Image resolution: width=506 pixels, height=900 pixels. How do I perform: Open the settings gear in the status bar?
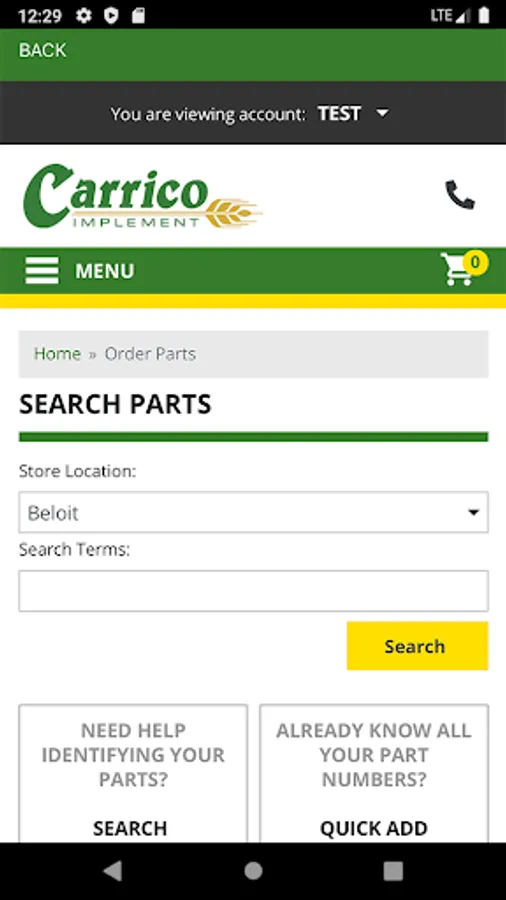84,15
